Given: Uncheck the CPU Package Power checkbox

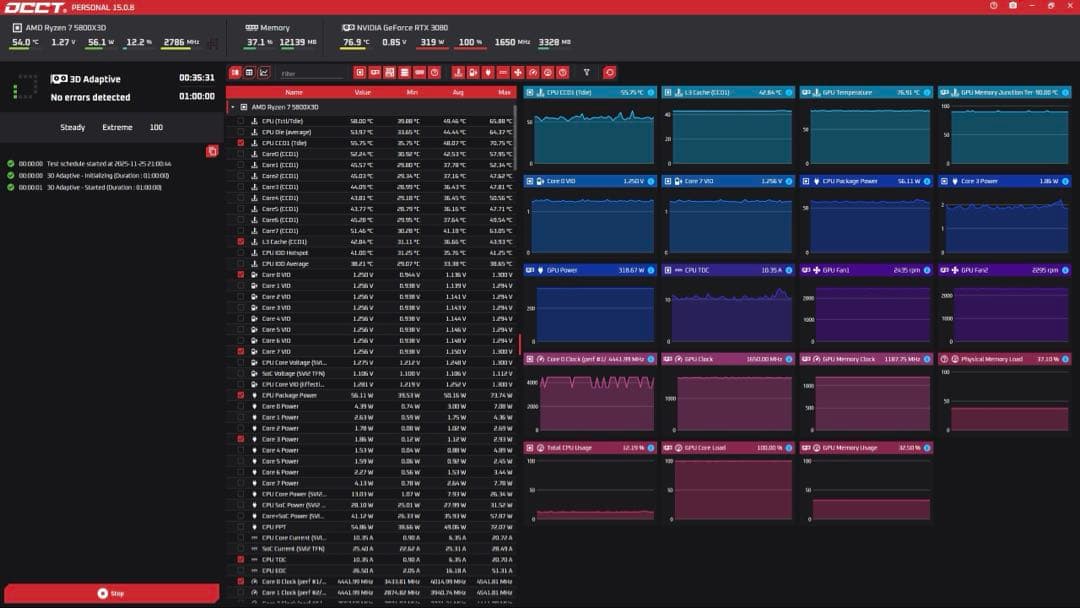Looking at the screenshot, I should coord(240,395).
